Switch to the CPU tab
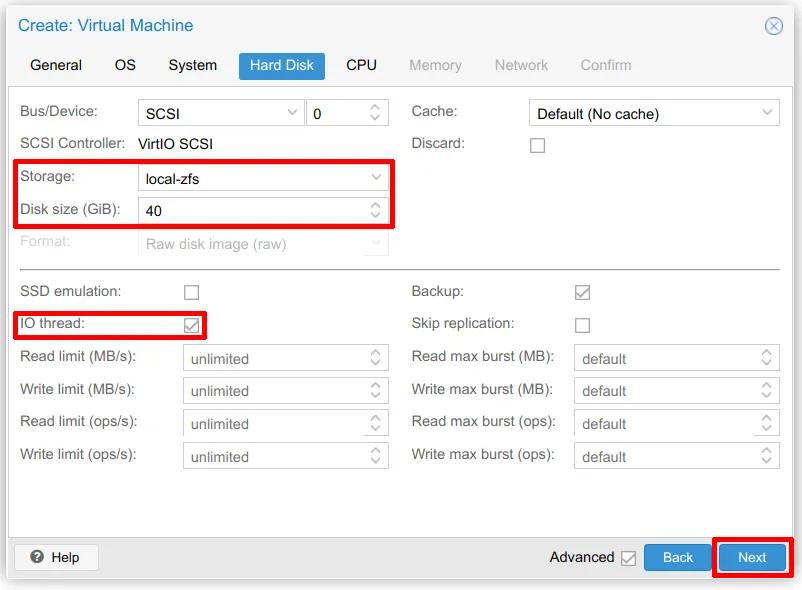 361,65
